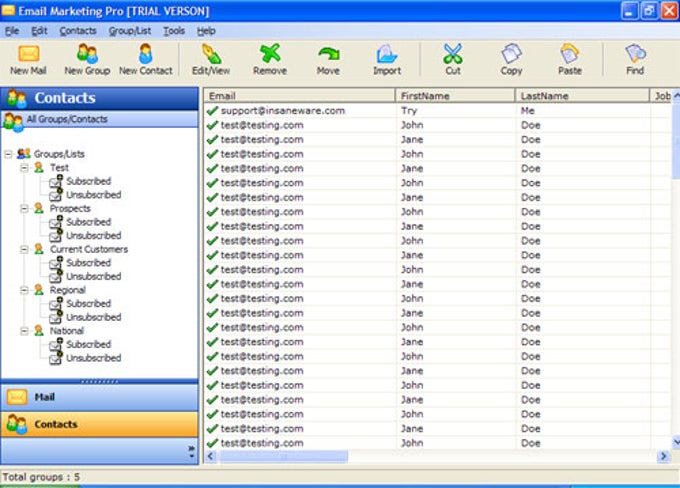The width and height of the screenshot is (680, 488).
Task: Select the Prospects group
Action: [70, 209]
